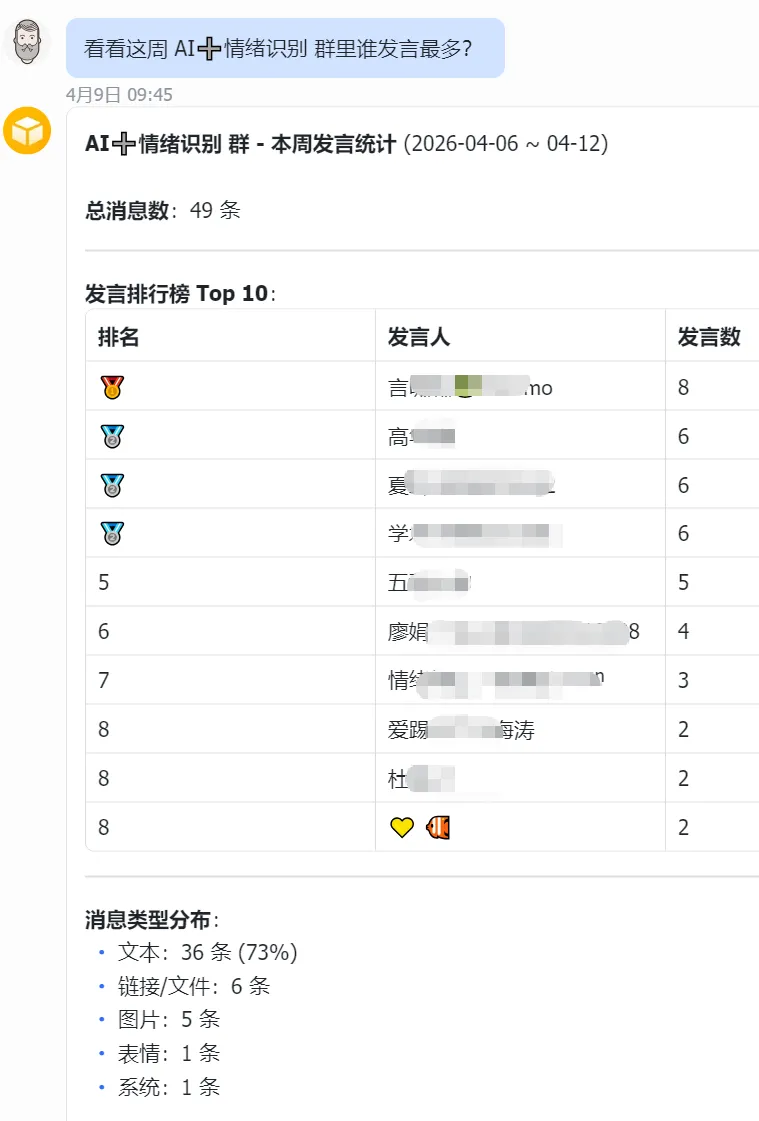Click the silver medal in the 高 row
The width and height of the screenshot is (759, 1121).
(x=112, y=436)
